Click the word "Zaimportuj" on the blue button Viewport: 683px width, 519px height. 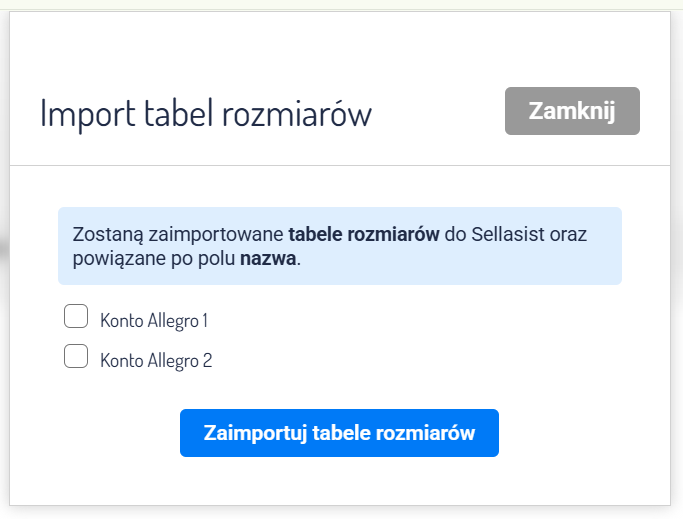click(256, 433)
